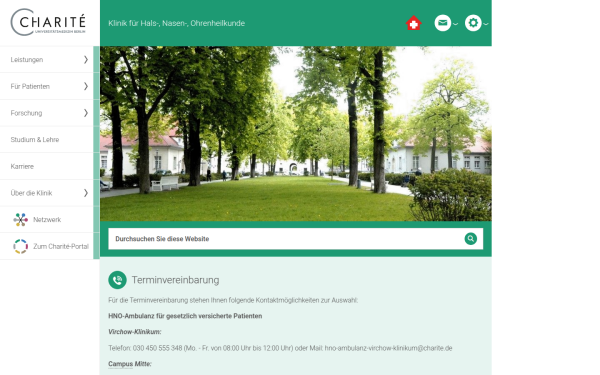600x375 pixels.
Task: Go to Studium & Lehre
Action: pos(35,140)
